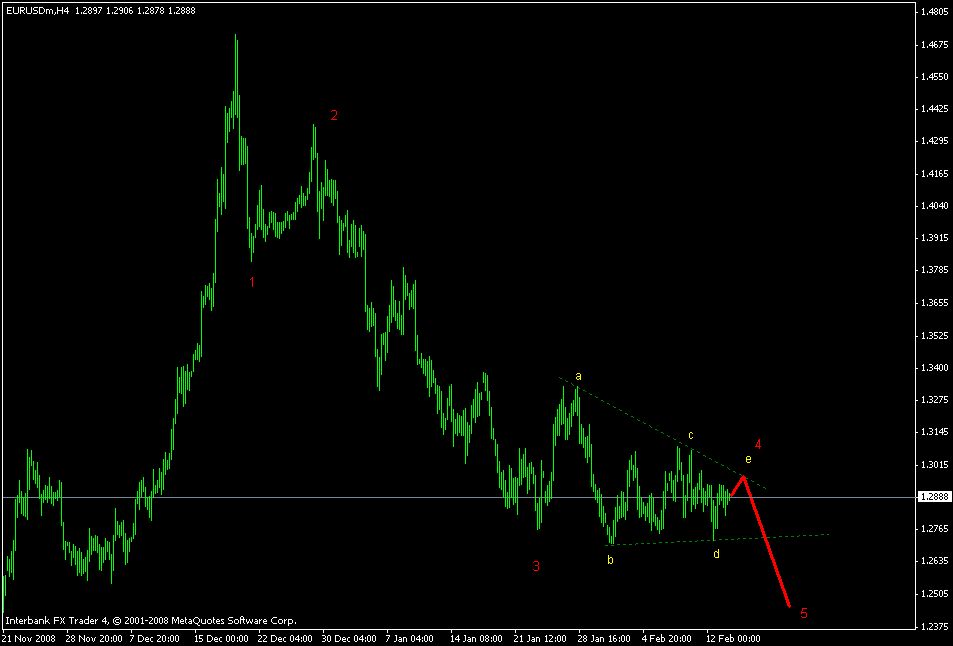Image resolution: width=953 pixels, height=646 pixels.
Task: Select the yellow "b" triangle label
Action: click(x=609, y=560)
